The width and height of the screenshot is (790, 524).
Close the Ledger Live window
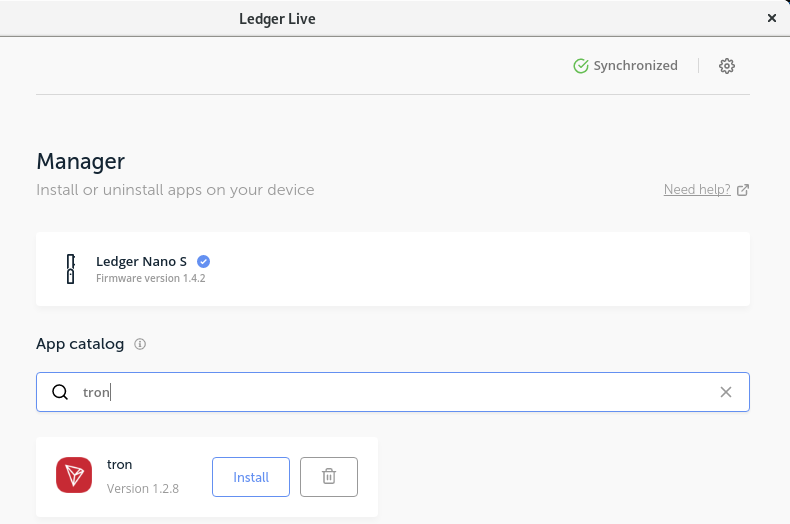coord(771,18)
